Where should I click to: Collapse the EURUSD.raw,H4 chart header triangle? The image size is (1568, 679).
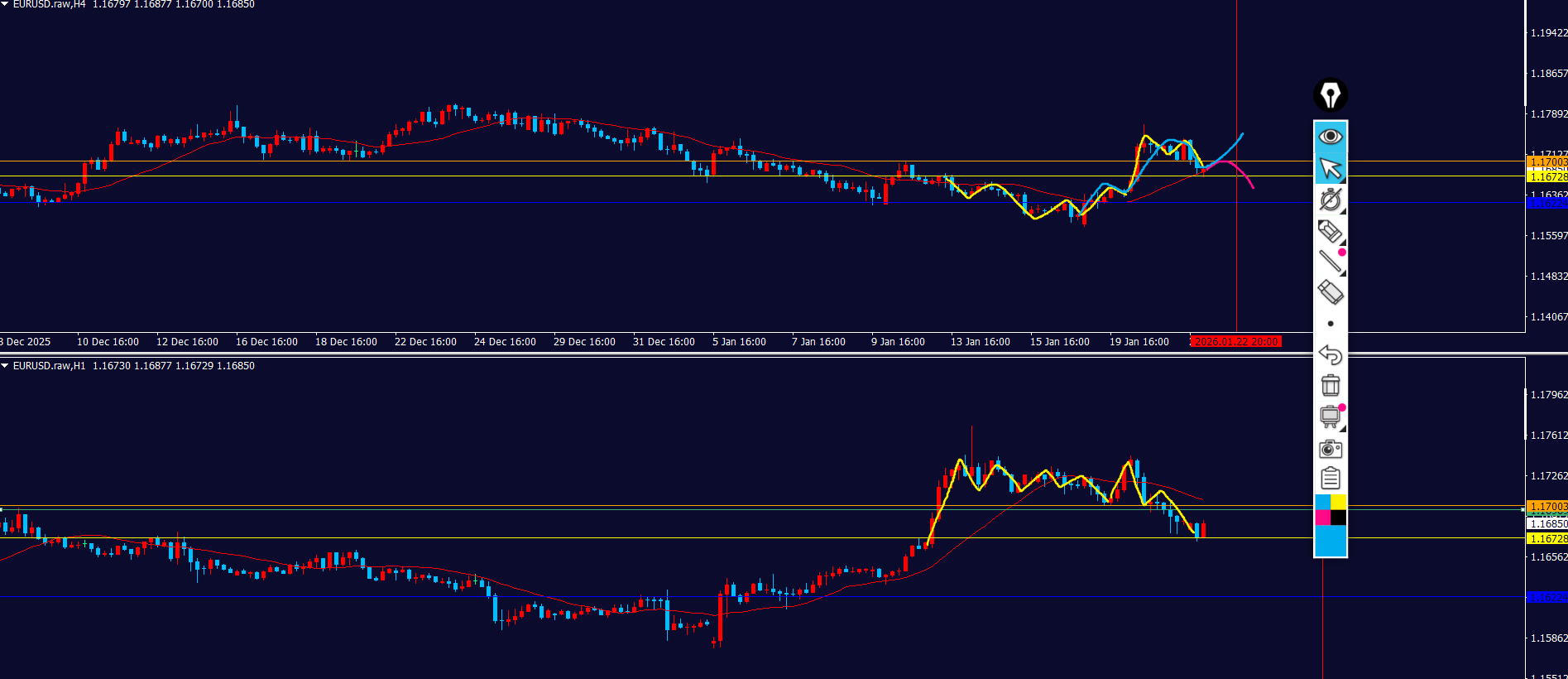click(x=5, y=5)
